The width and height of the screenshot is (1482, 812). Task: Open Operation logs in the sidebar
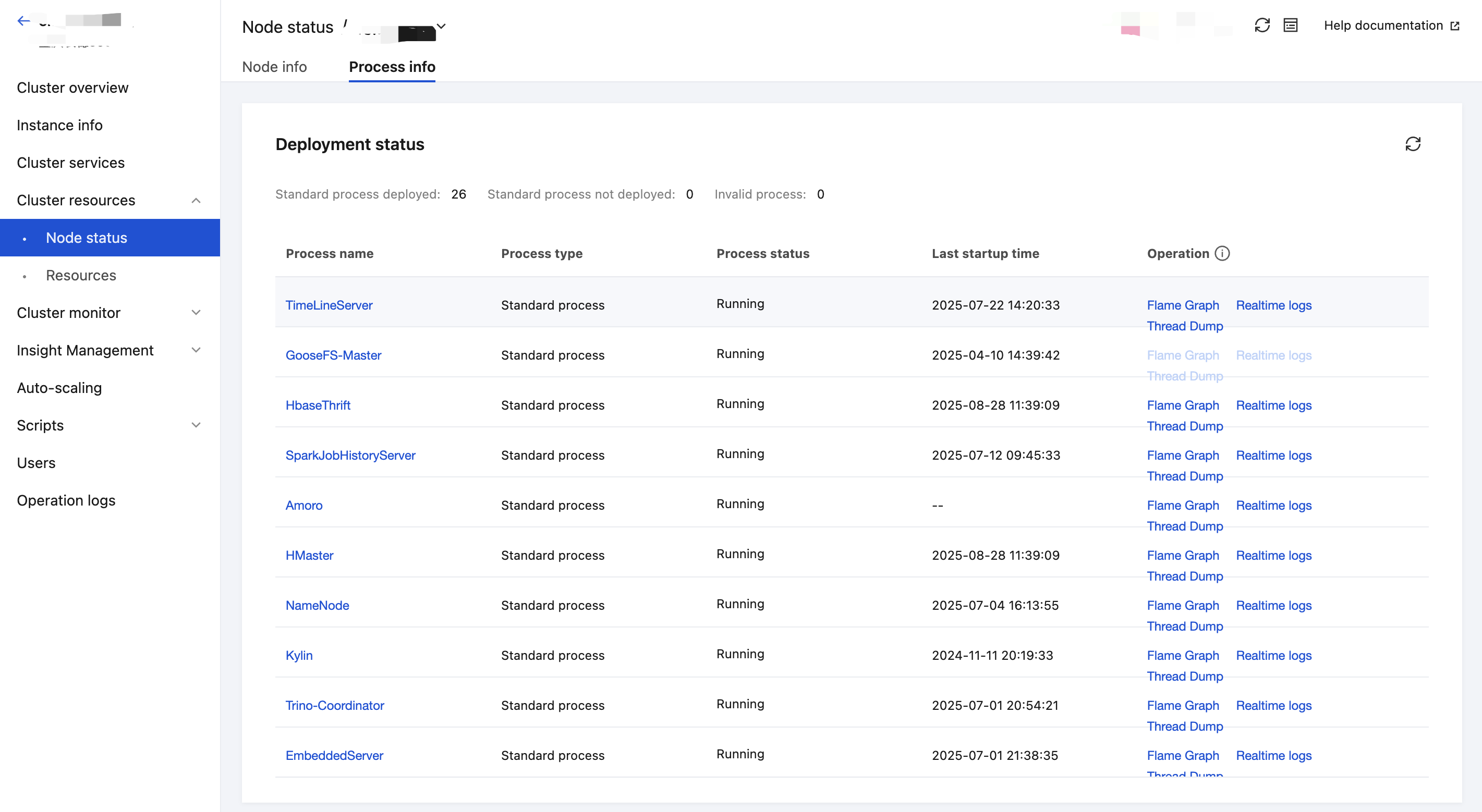coord(66,500)
